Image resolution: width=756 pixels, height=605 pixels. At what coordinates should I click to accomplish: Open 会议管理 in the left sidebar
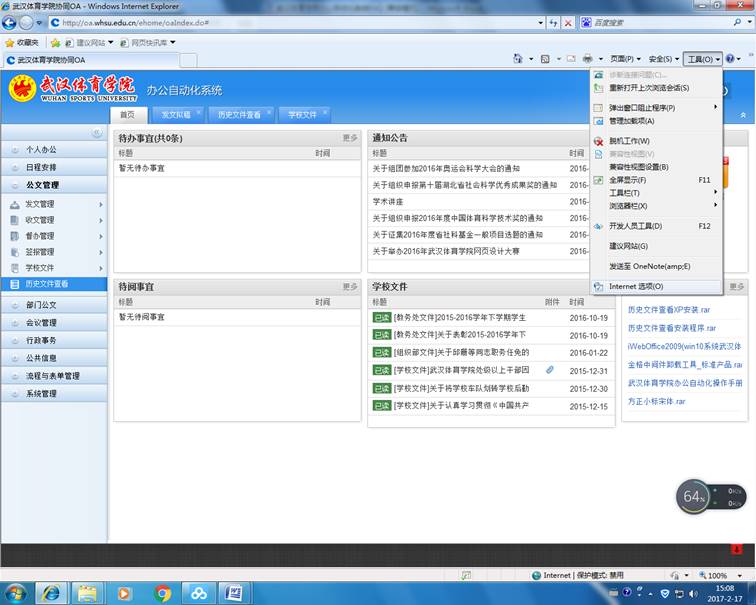[41, 323]
